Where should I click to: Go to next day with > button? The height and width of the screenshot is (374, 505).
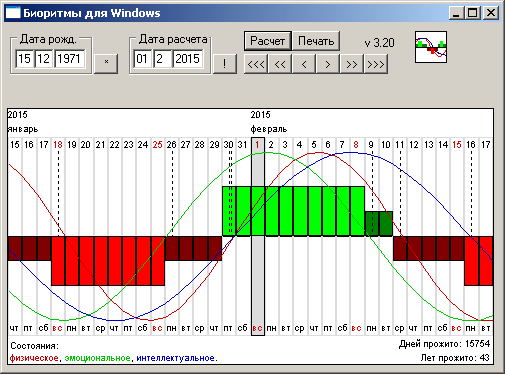click(x=328, y=64)
